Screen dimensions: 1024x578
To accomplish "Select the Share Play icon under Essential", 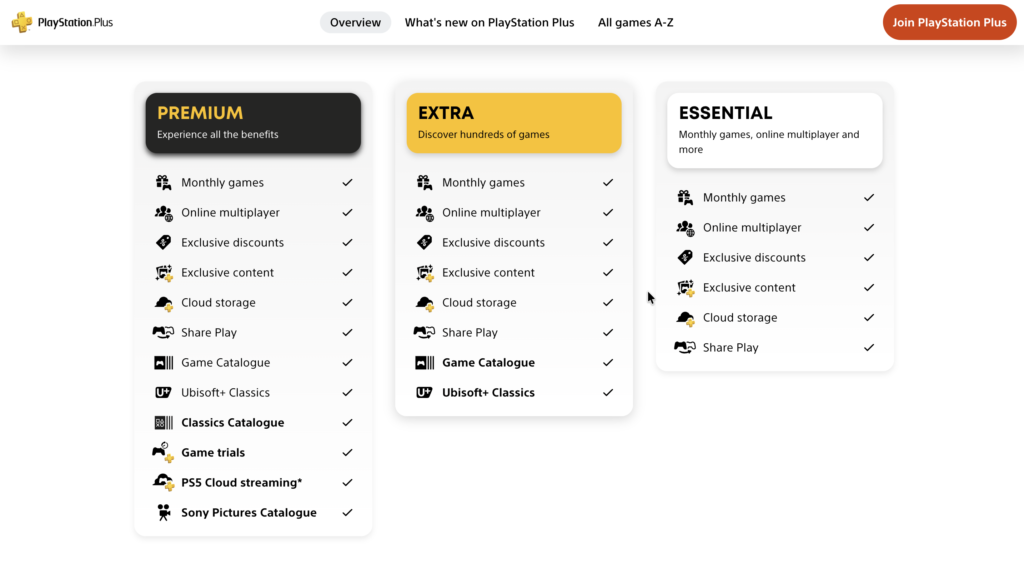I will click(x=686, y=347).
